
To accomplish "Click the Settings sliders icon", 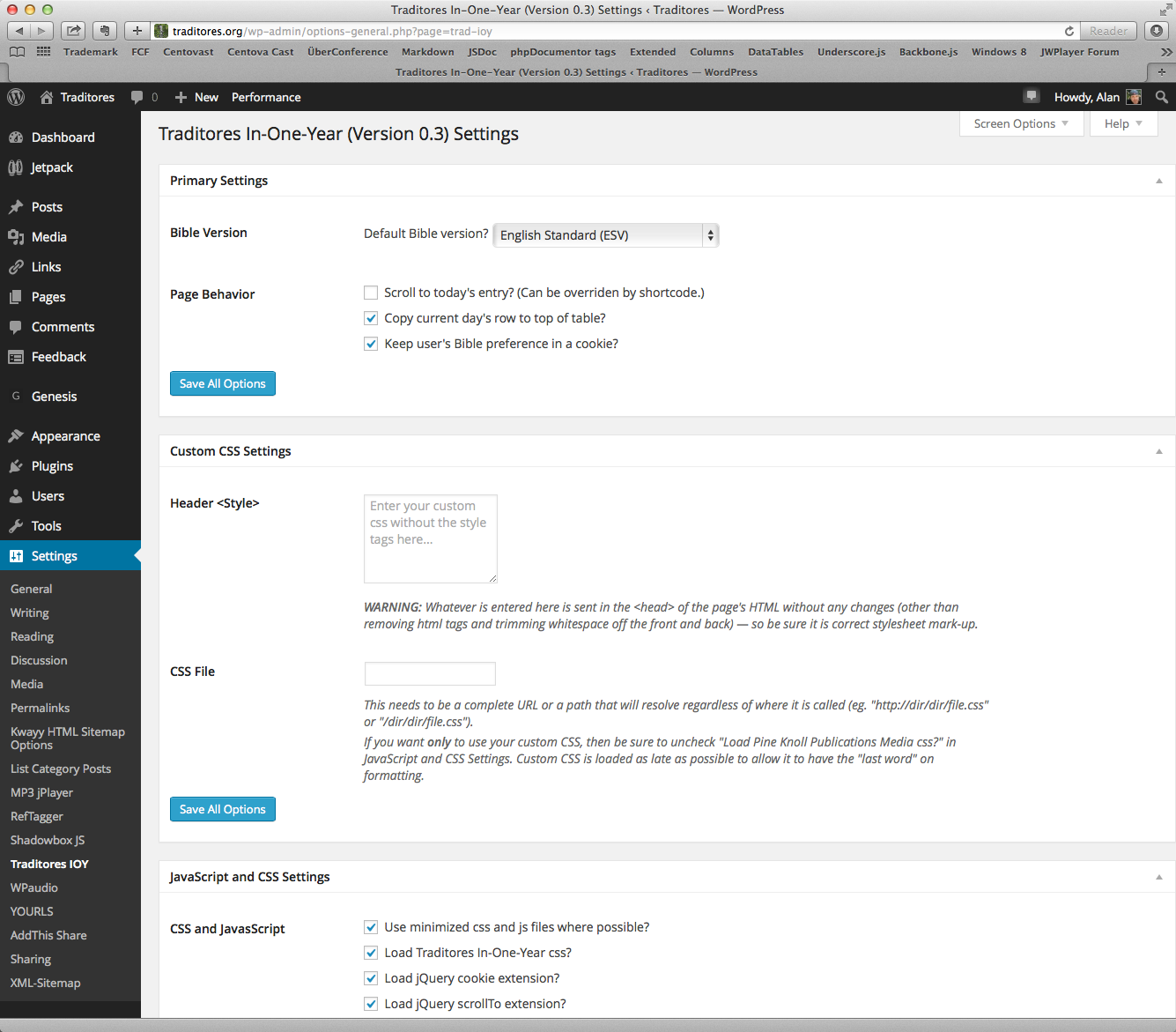I will tap(16, 556).
